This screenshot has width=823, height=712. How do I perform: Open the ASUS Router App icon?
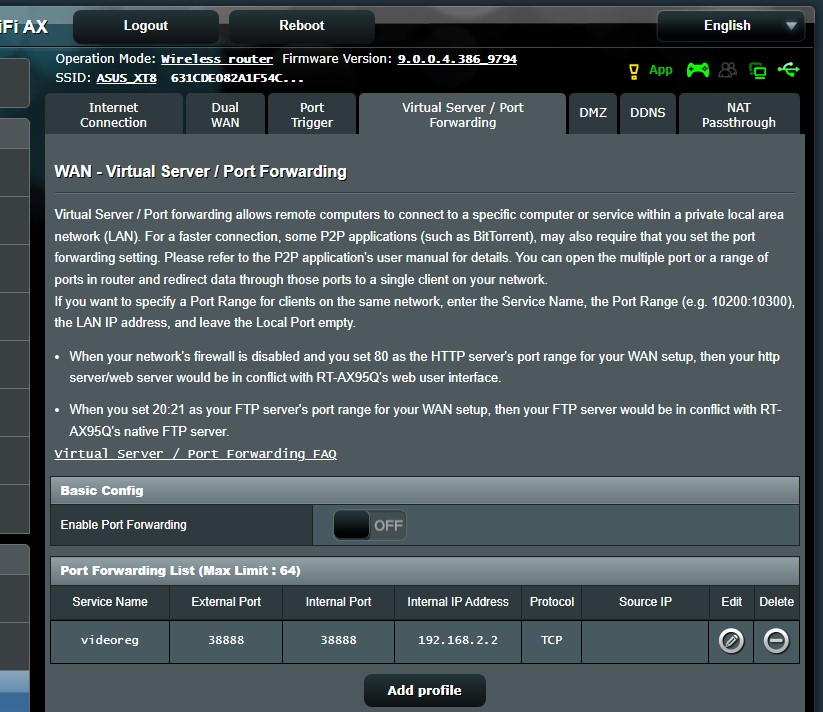pos(660,70)
